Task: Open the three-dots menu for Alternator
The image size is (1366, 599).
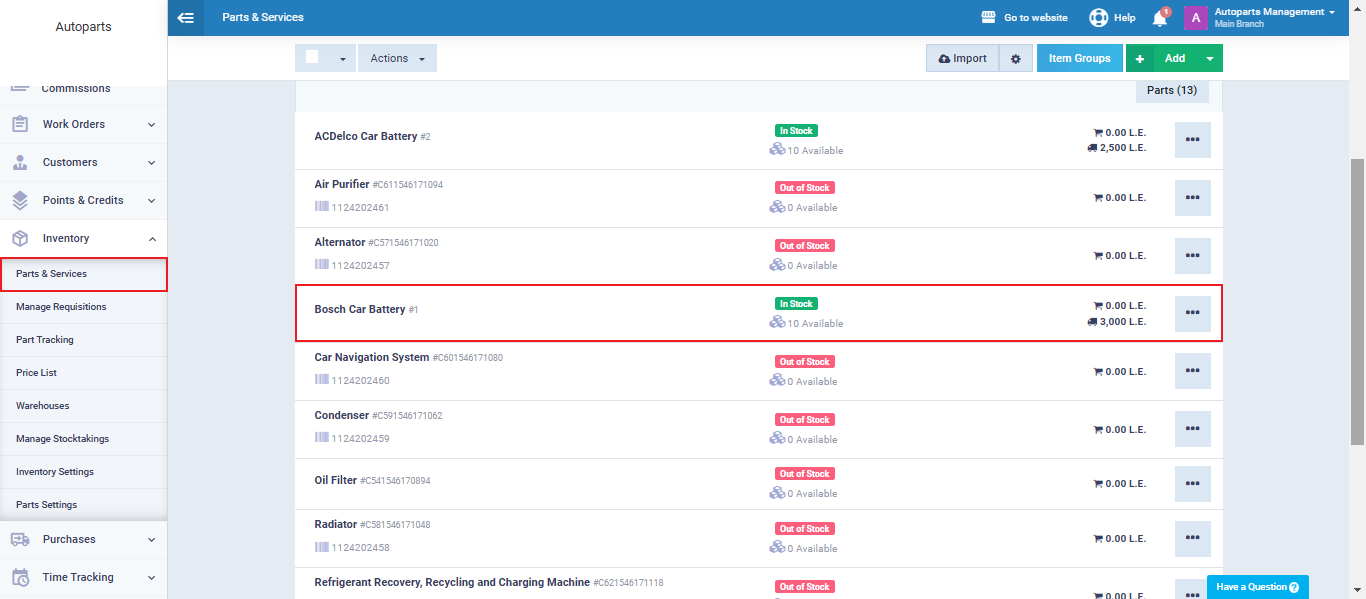Action: [1192, 256]
